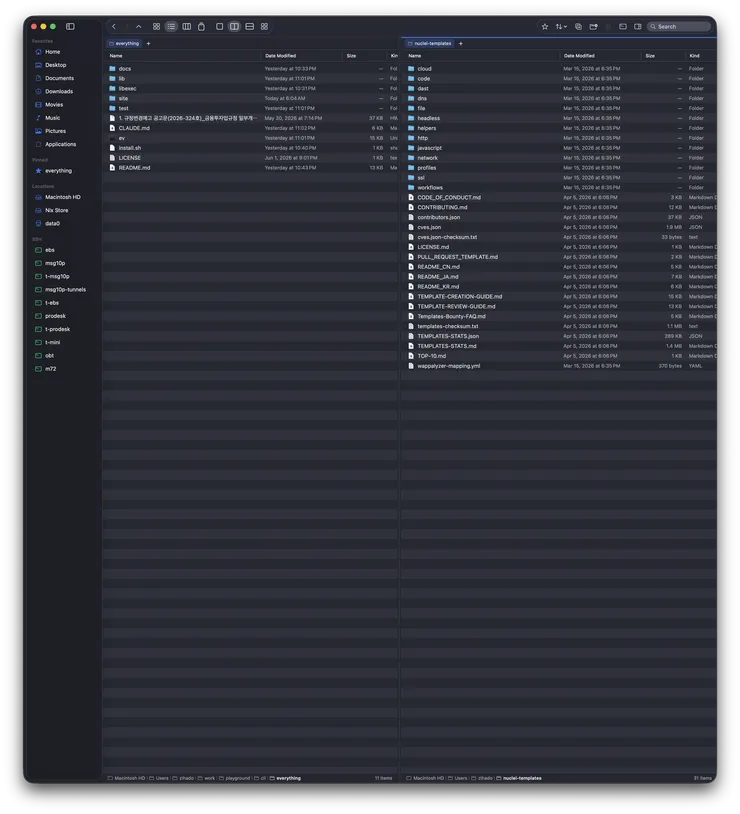Click the copy path icon
The height and width of the screenshot is (814, 740).
(578, 26)
